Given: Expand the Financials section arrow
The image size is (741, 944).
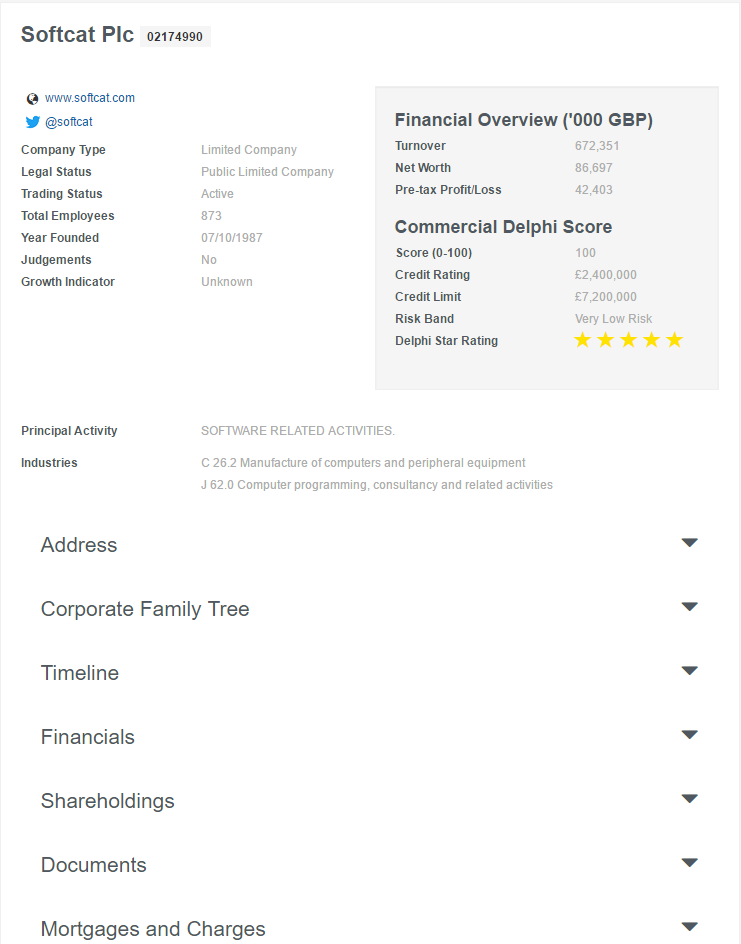Looking at the screenshot, I should tap(689, 734).
